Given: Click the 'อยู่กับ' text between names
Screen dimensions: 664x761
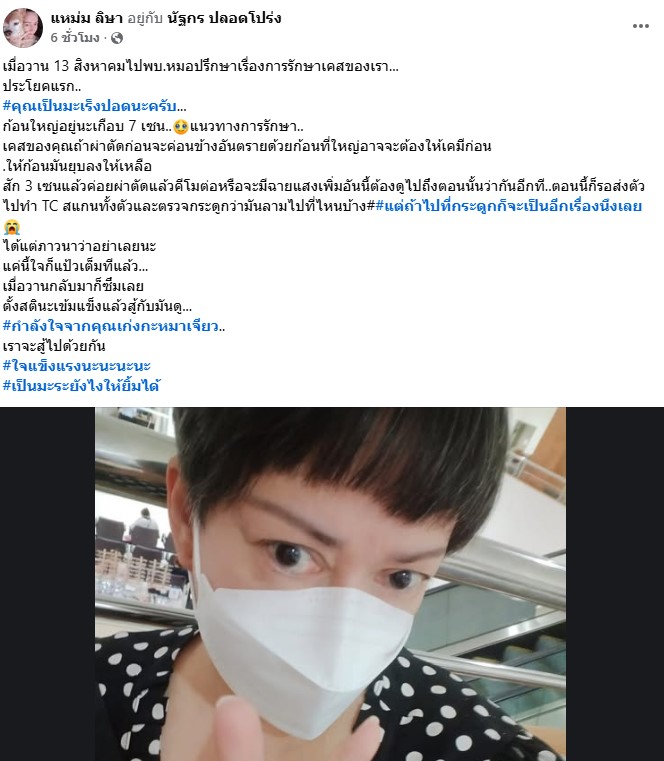Looking at the screenshot, I should pos(145,18).
